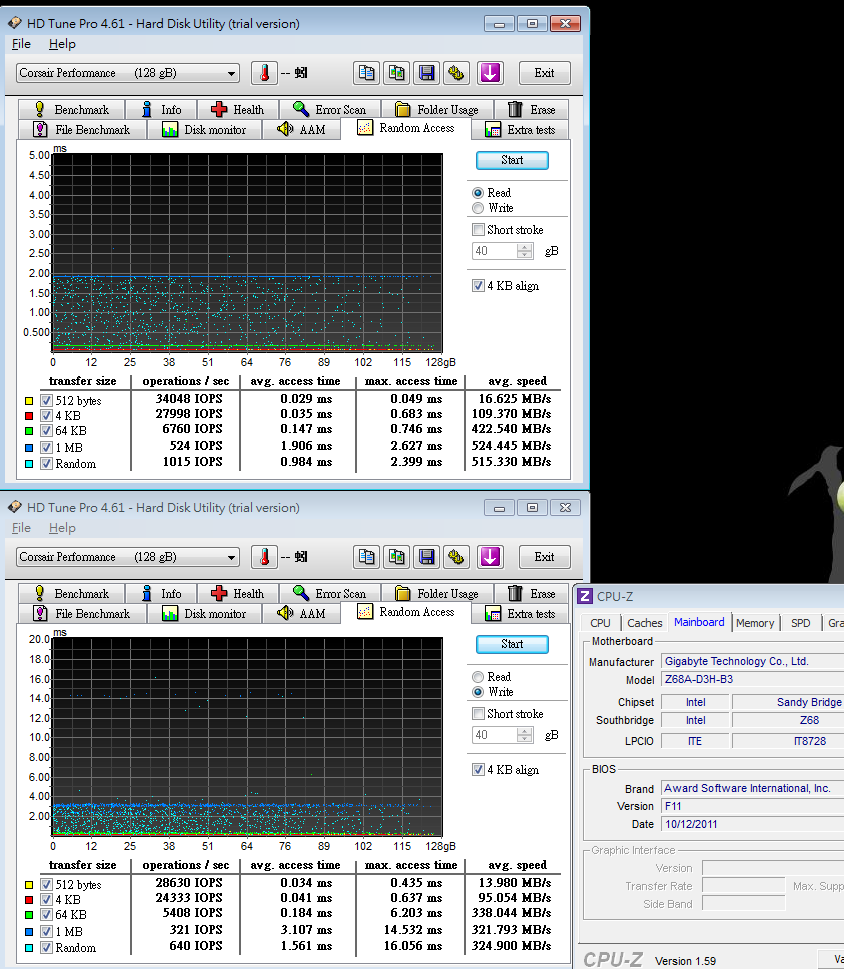Viewport: 844px width, 969px height.
Task: Click short stroke size stepper in bottom window
Action: pos(525,735)
